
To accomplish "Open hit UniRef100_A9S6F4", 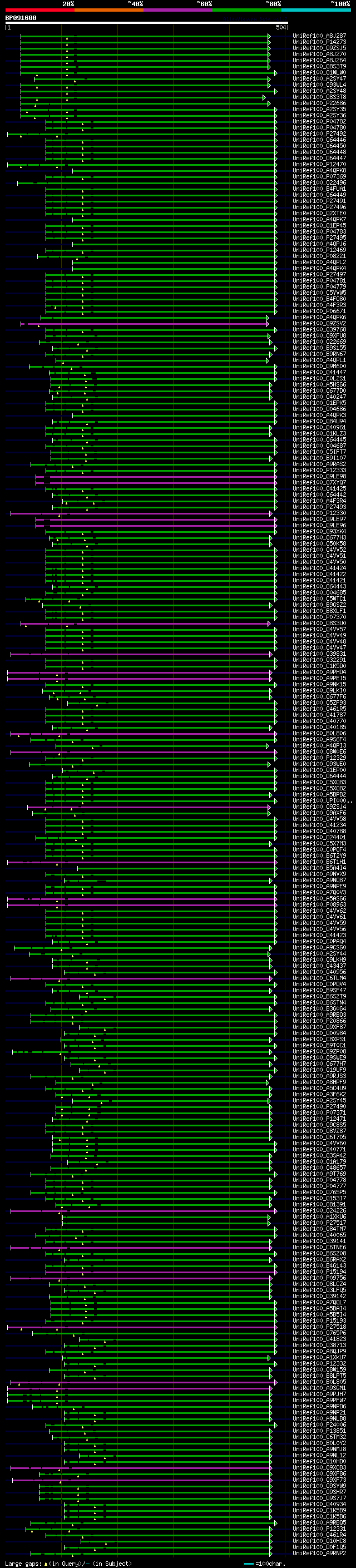I will (x=319, y=740).
